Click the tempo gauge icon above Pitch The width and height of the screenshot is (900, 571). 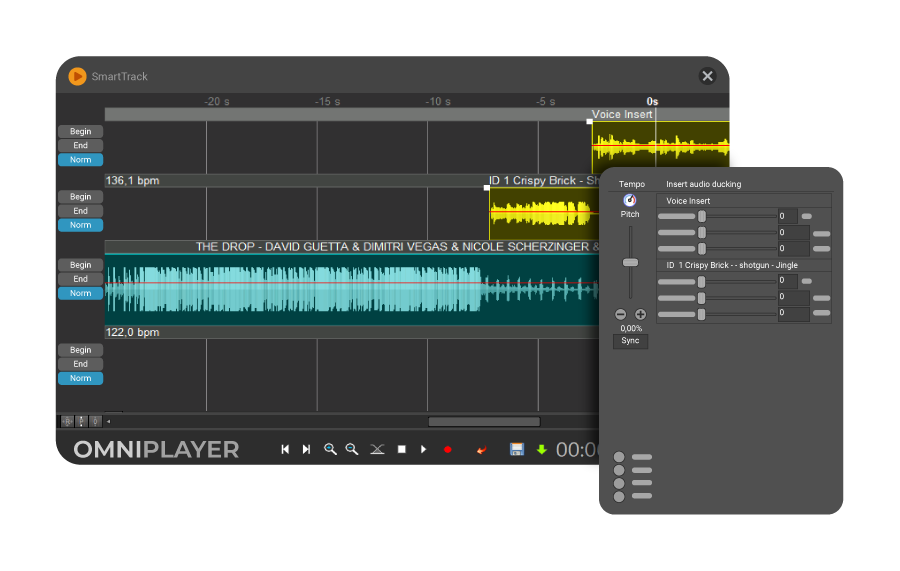630,200
